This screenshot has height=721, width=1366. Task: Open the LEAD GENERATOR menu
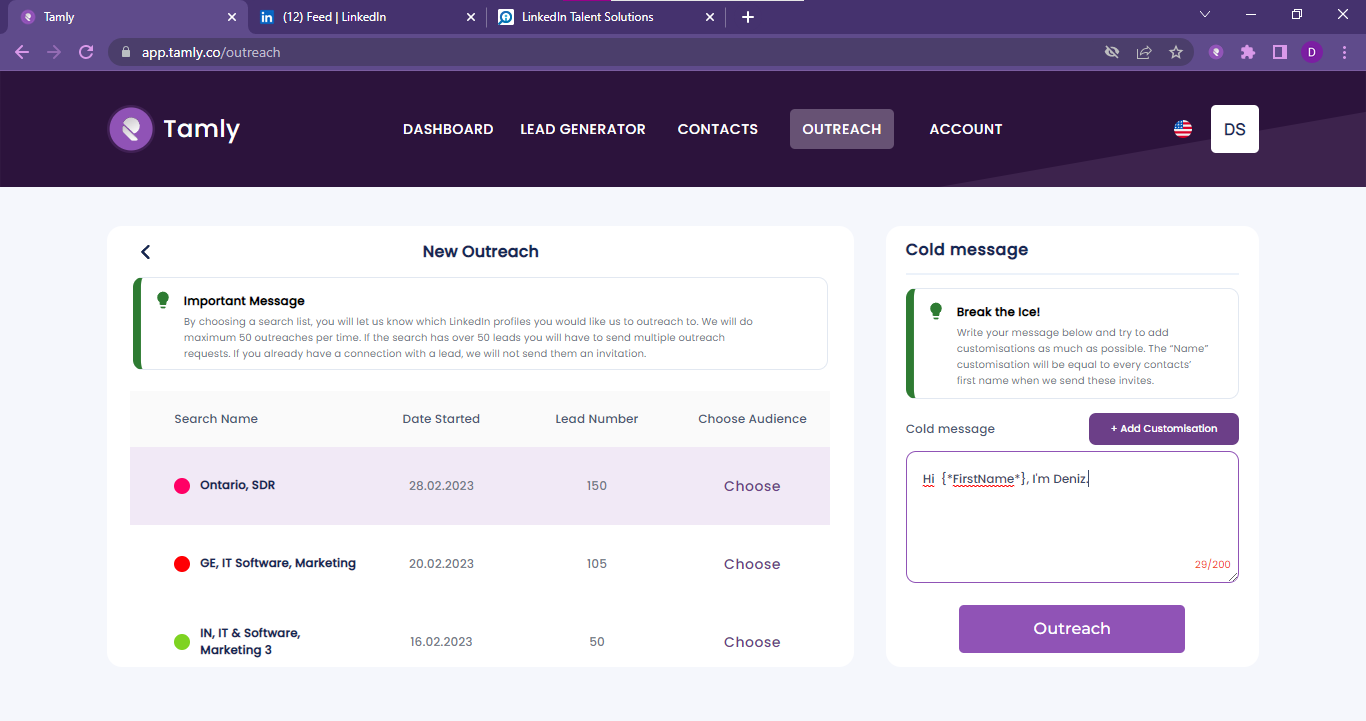pos(583,129)
